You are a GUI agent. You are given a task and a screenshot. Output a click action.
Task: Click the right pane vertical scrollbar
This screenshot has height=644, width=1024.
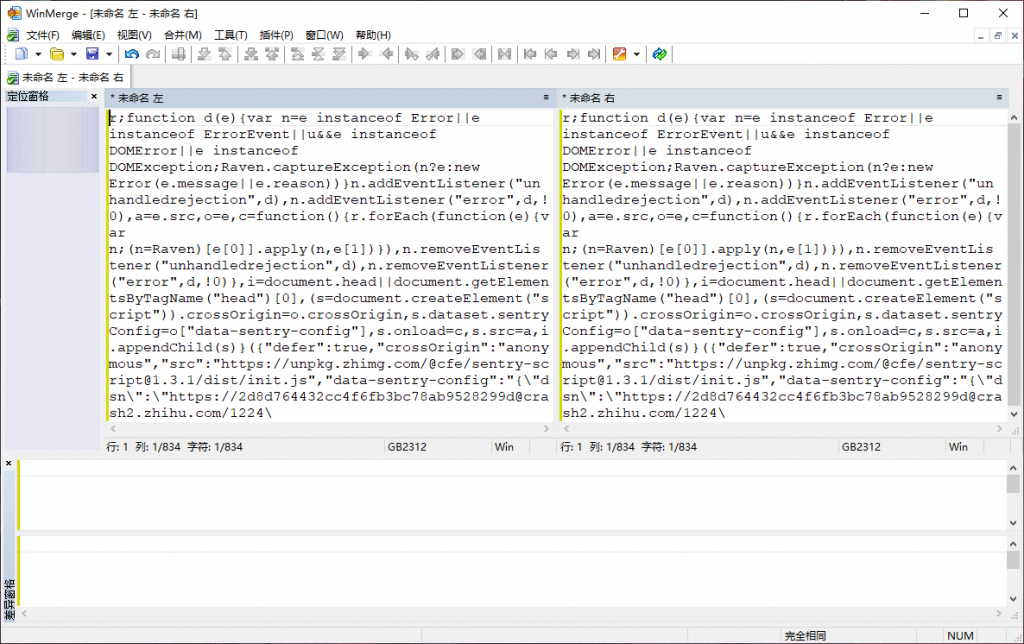(1013, 270)
